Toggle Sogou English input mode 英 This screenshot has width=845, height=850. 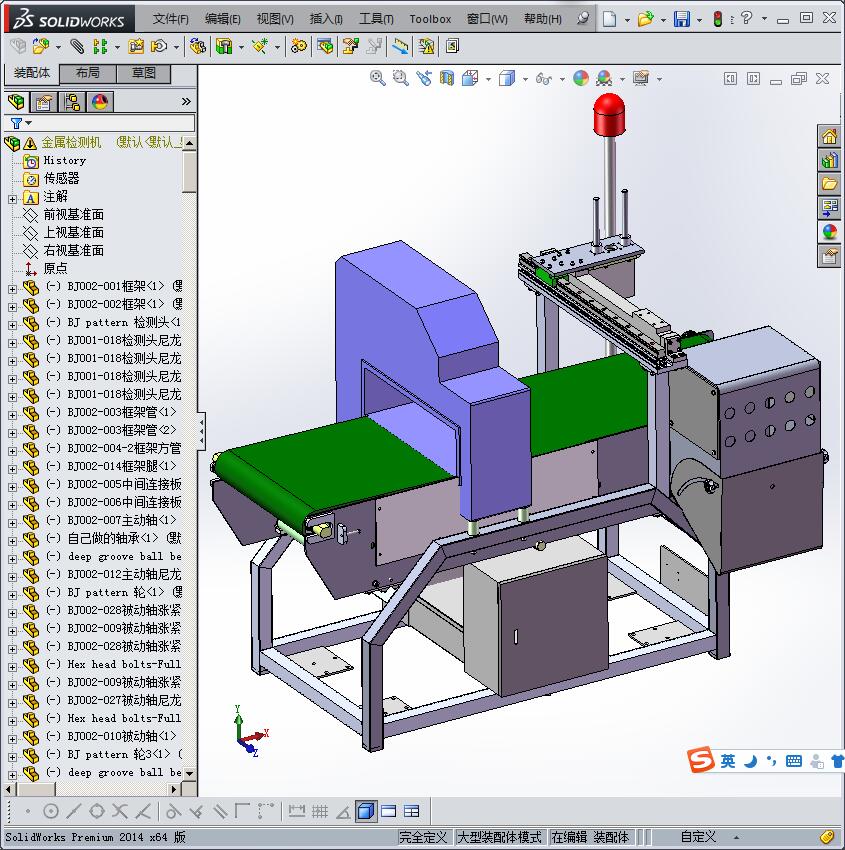(727, 761)
